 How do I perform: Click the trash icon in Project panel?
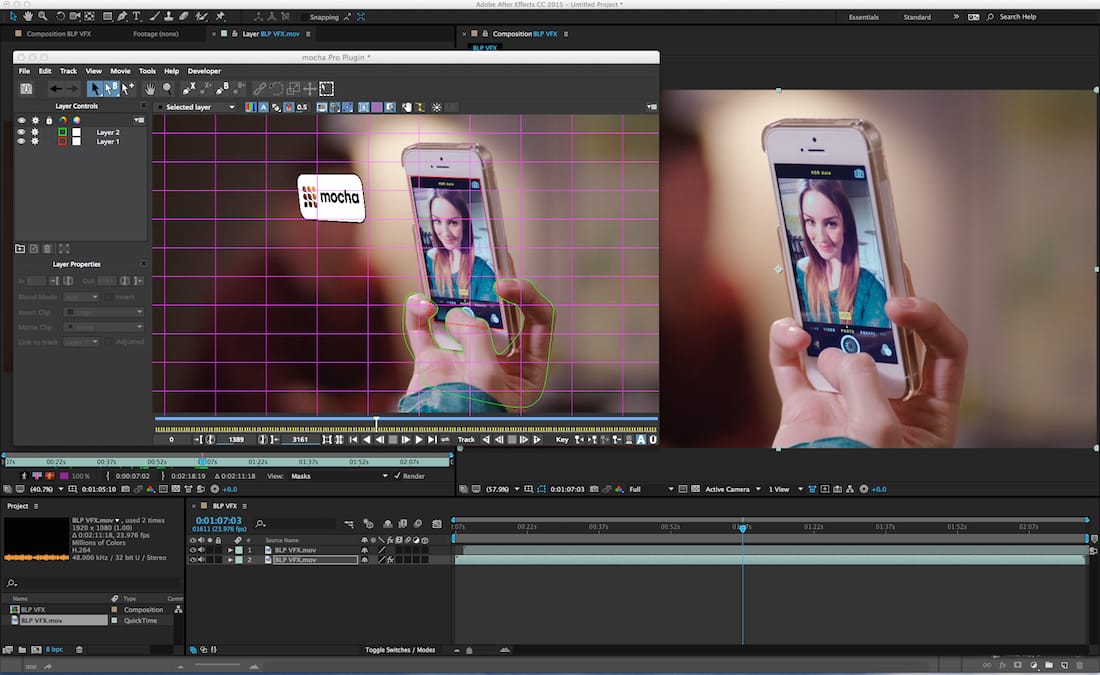[x=79, y=650]
